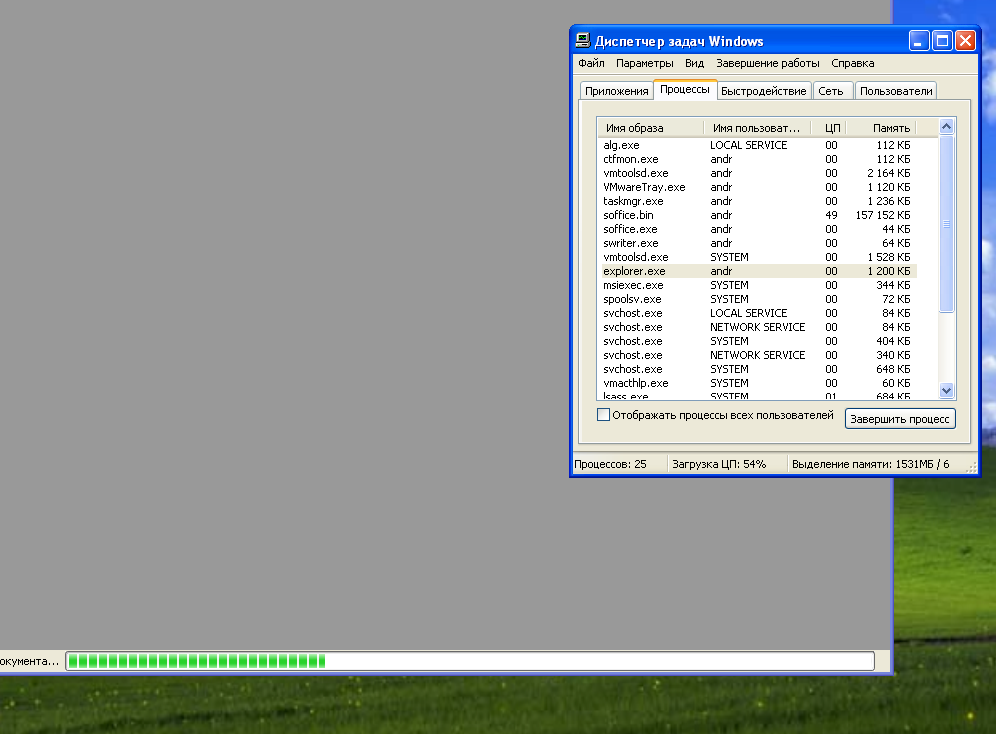
Task: Click the Процессов: 25 status entry
Action: coord(610,464)
